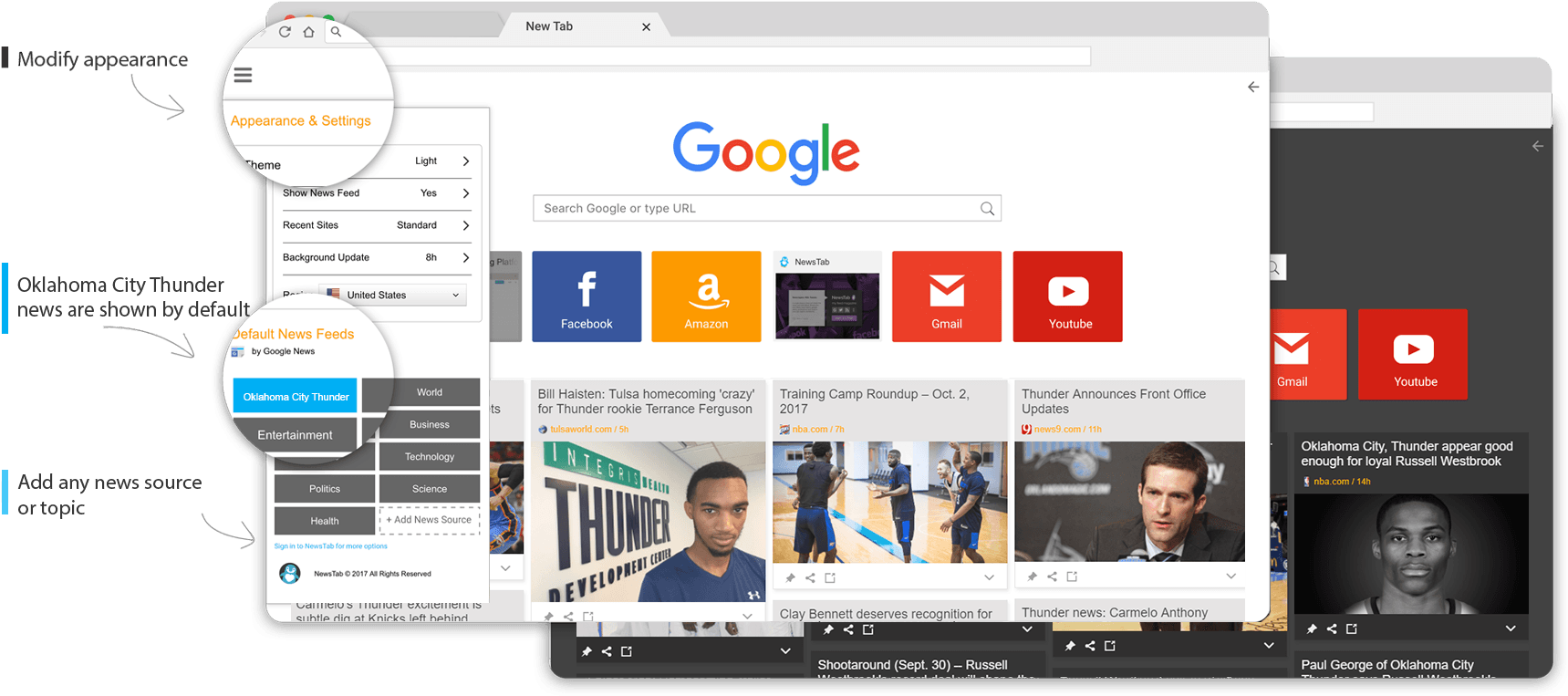Select the Entertainment news feed
Screen dimensions: 1568x696
pyautogui.click(x=296, y=435)
